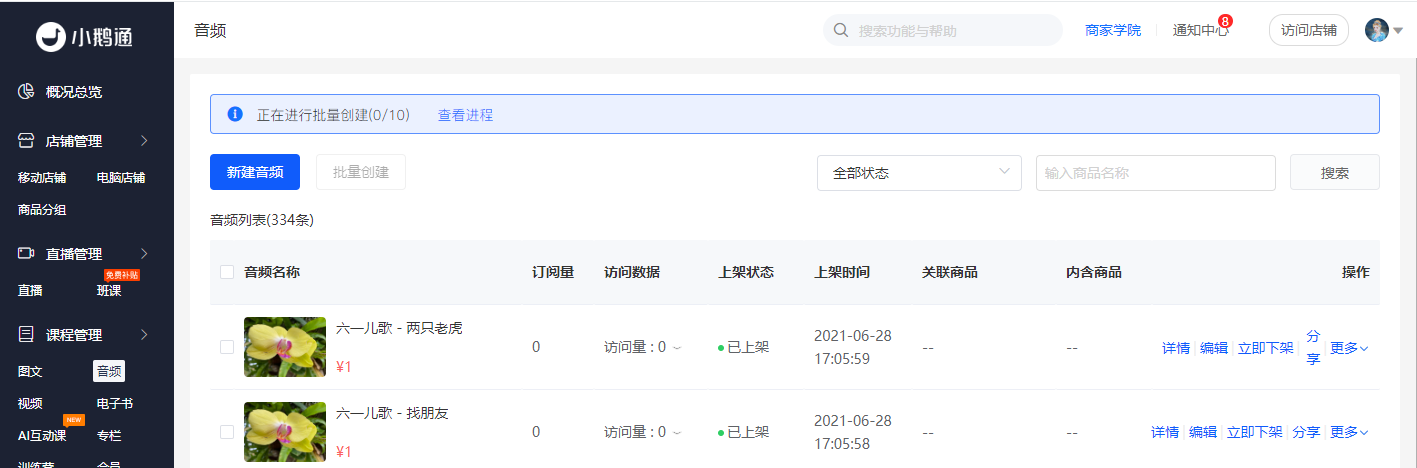Click the search magnifier icon in top bar
The height and width of the screenshot is (468, 1417).
[841, 30]
